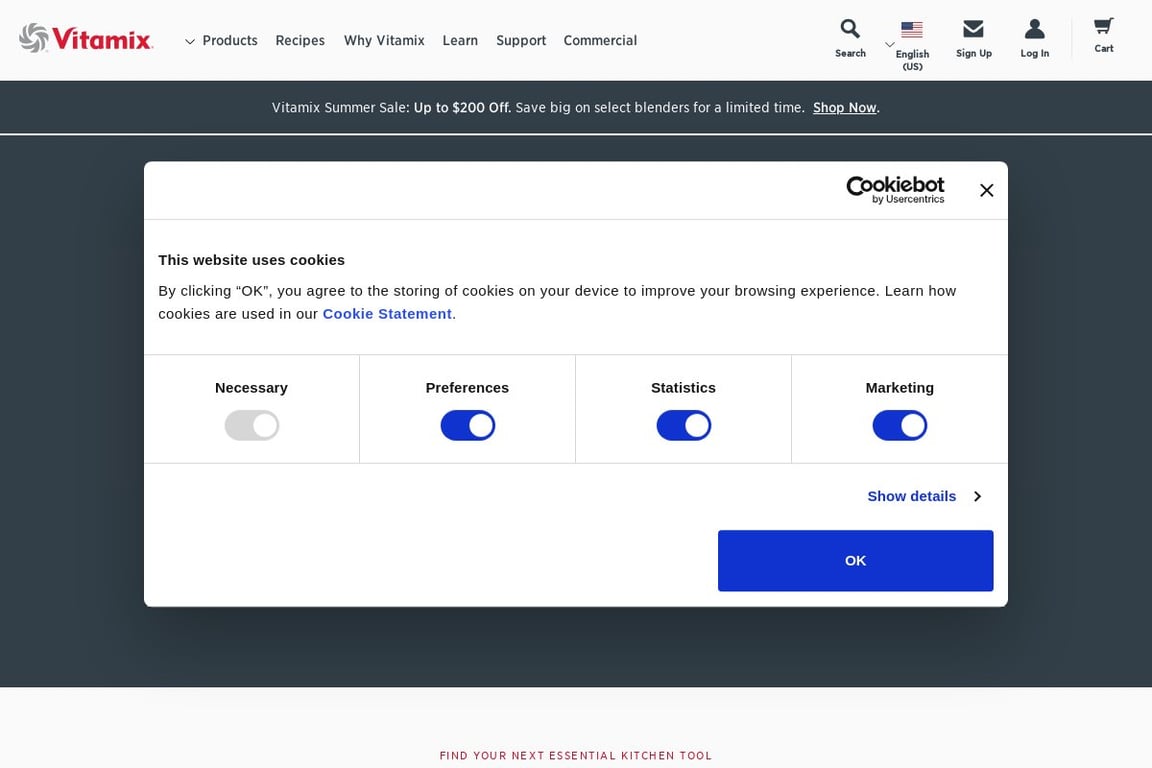Click the Necessary category label

pos(251,388)
